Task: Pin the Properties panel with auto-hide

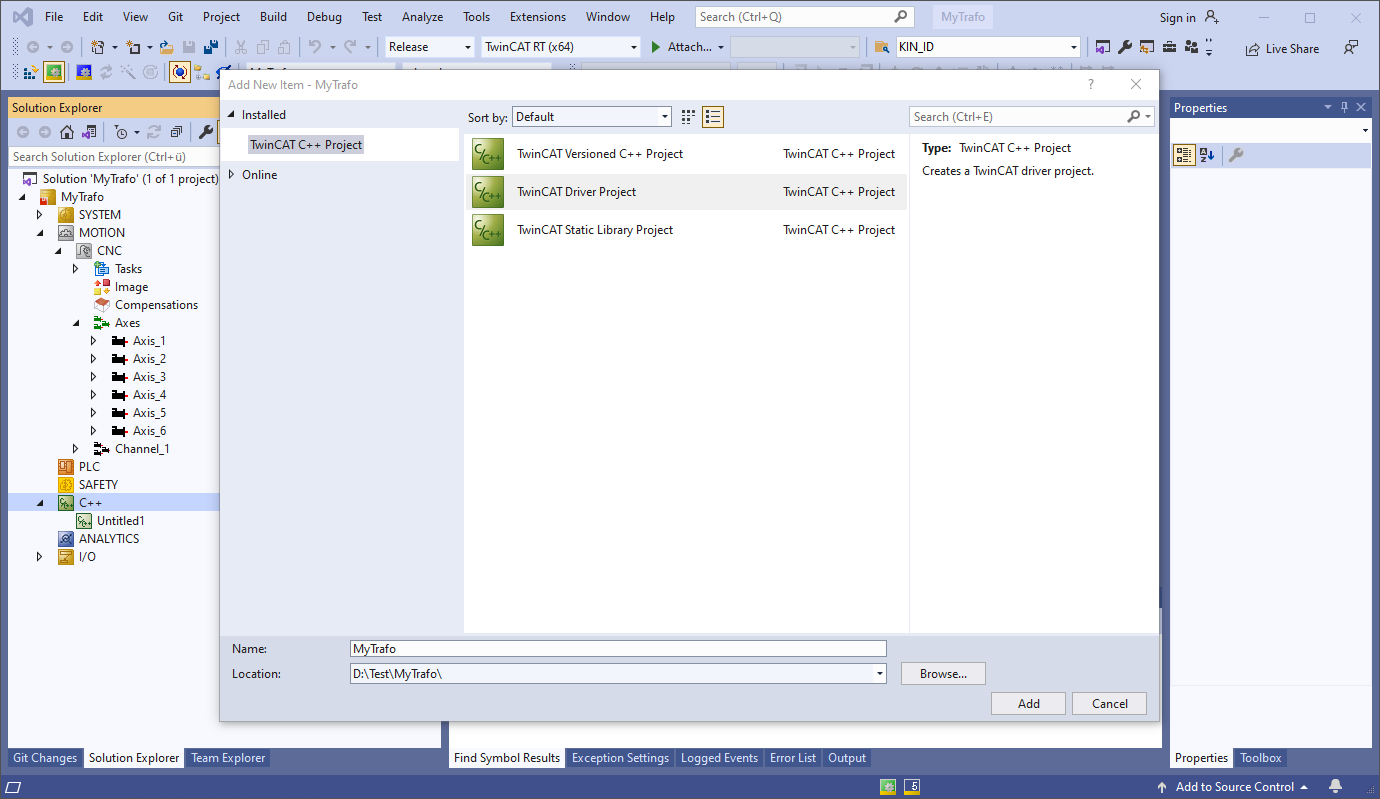Action: click(1344, 107)
